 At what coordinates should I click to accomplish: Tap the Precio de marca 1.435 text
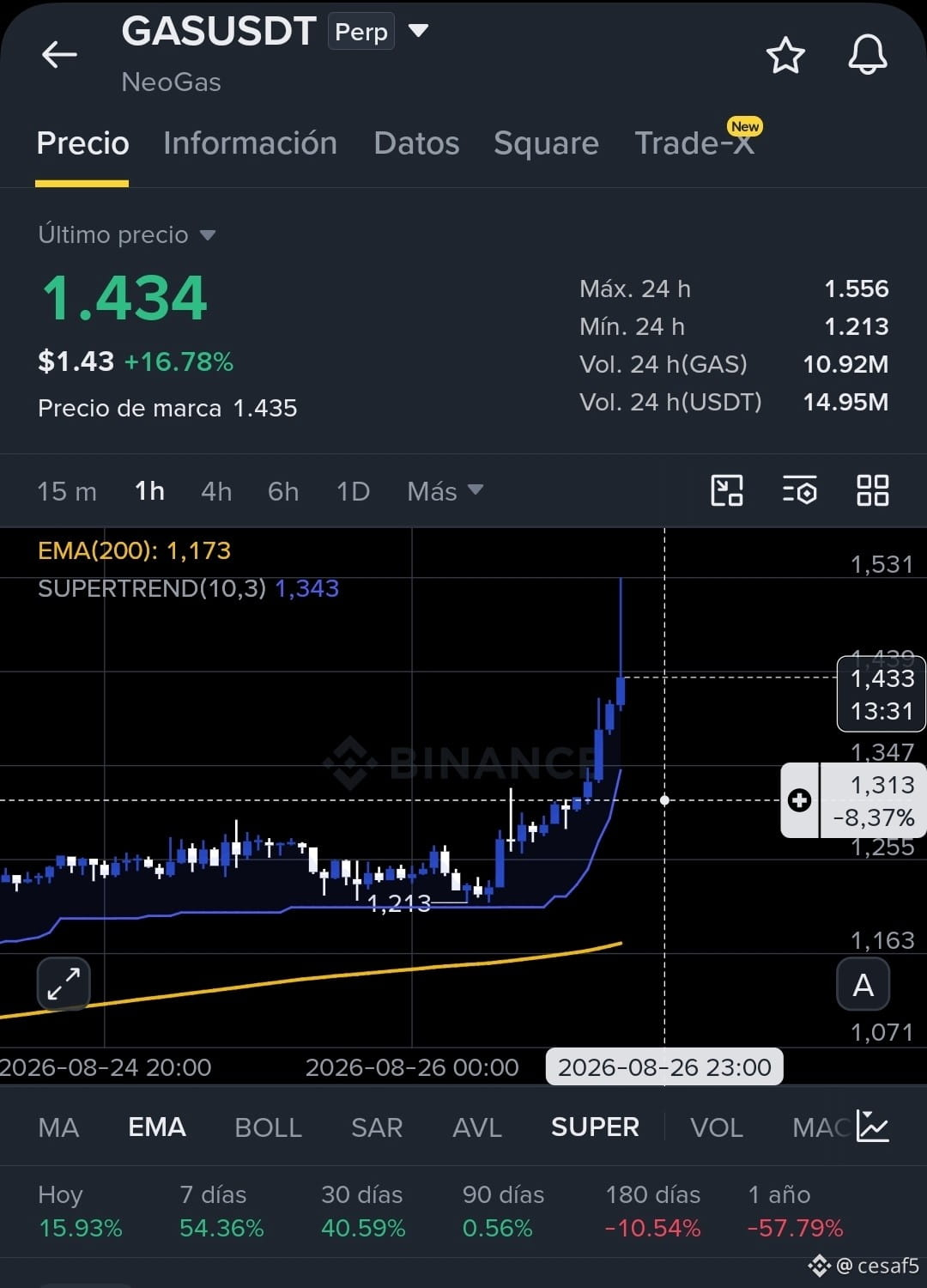coord(167,408)
